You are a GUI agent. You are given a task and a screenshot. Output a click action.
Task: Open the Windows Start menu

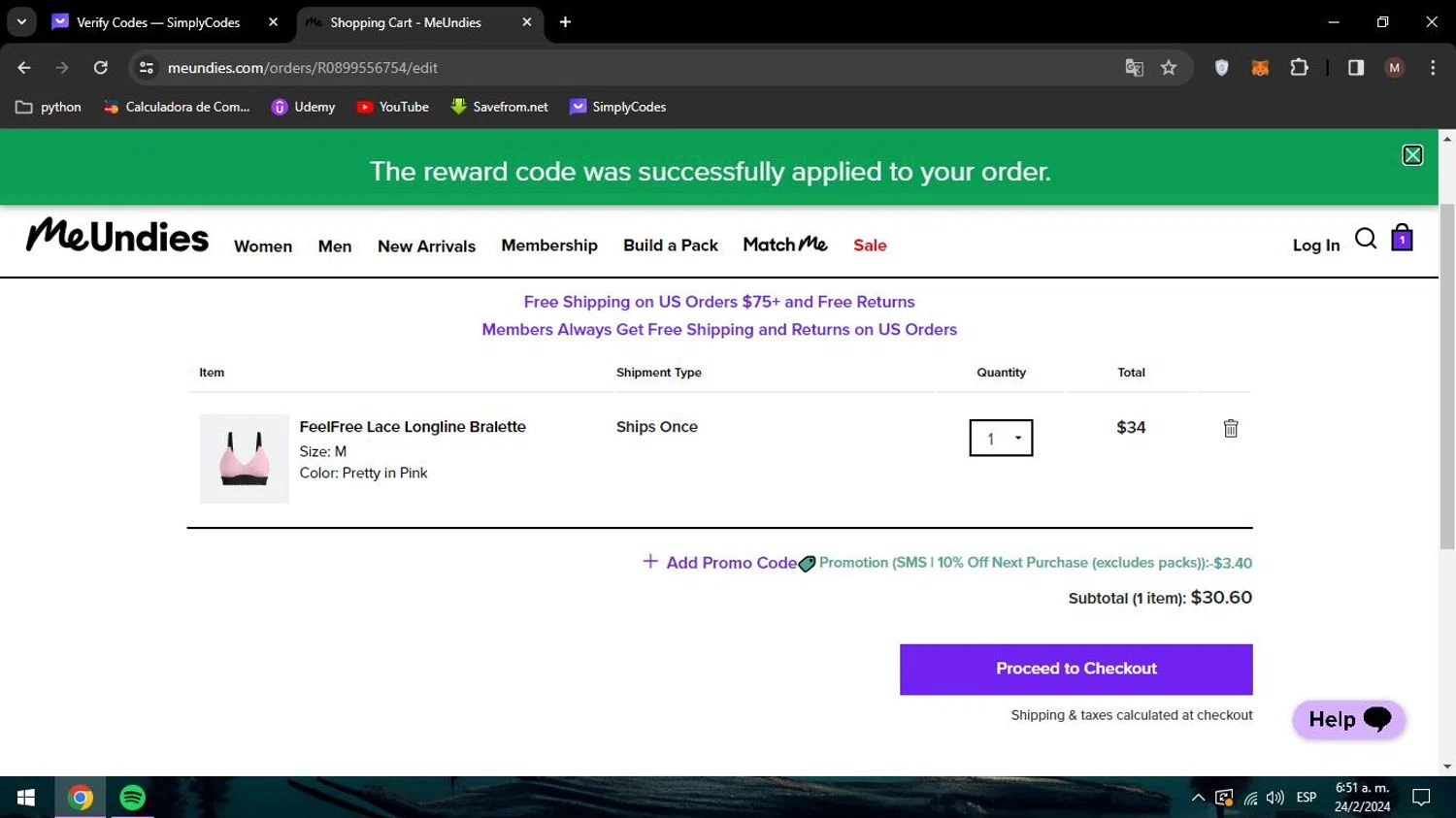(26, 798)
